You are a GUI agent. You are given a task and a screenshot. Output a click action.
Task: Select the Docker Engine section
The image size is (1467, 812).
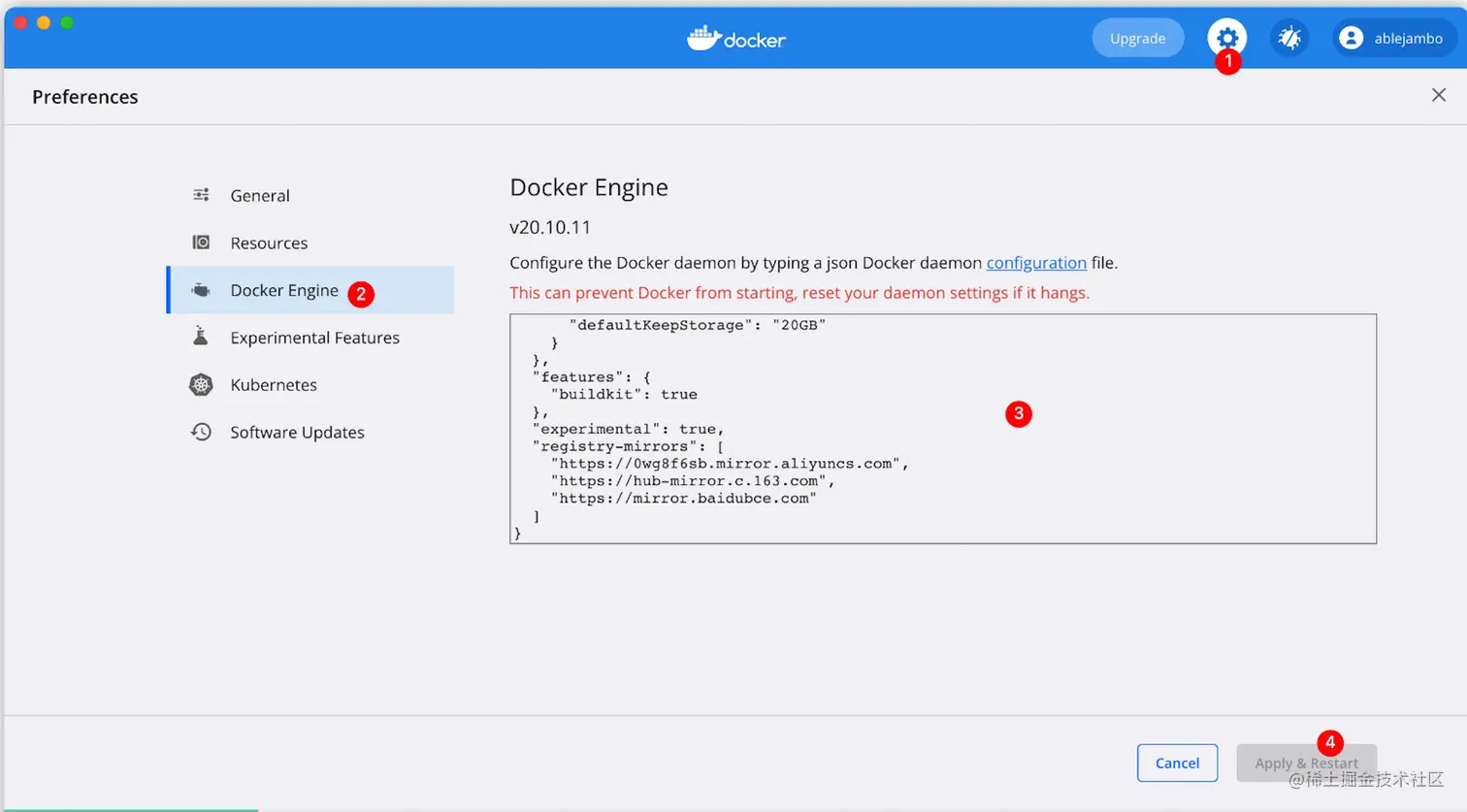[310, 290]
